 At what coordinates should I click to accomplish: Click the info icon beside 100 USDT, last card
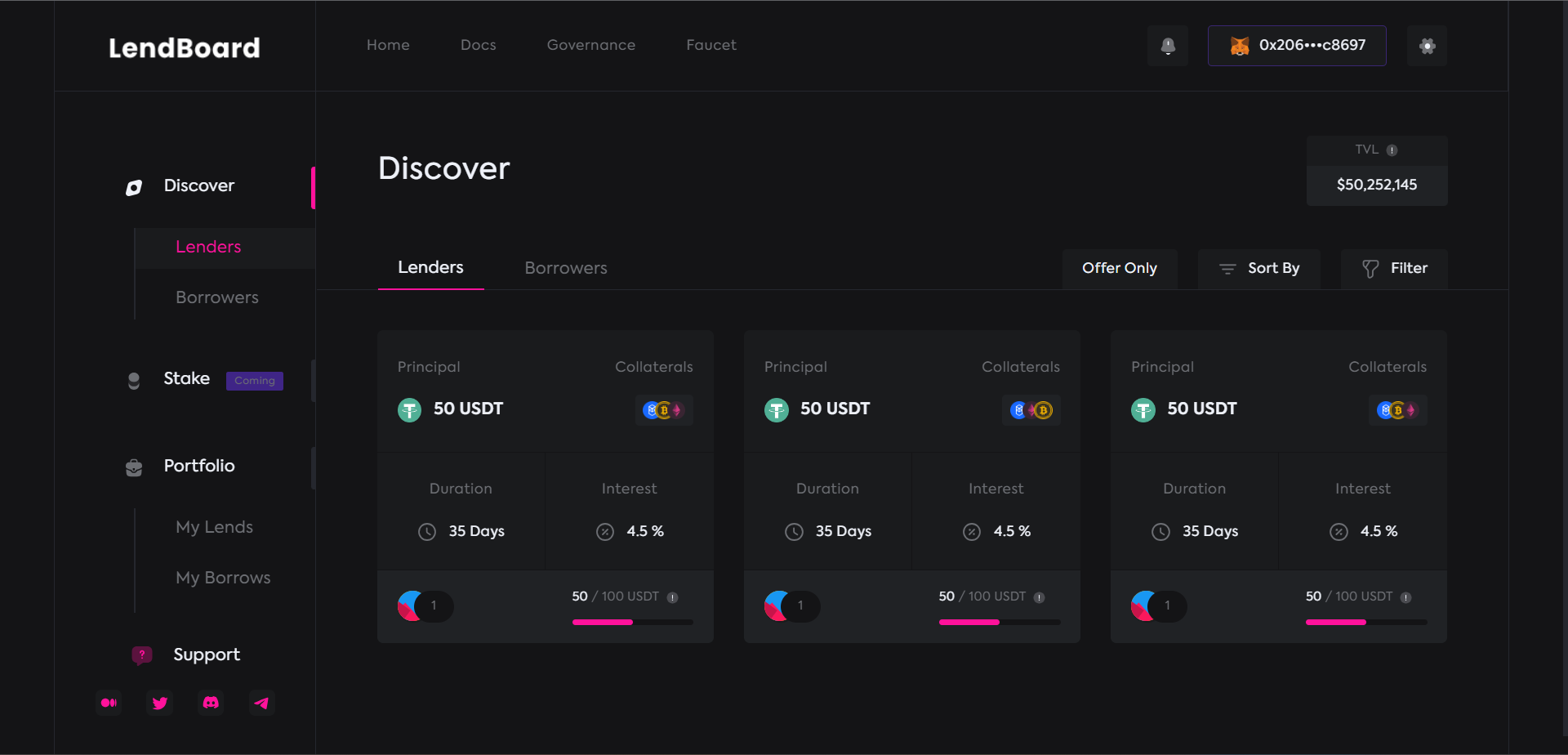pos(1405,597)
